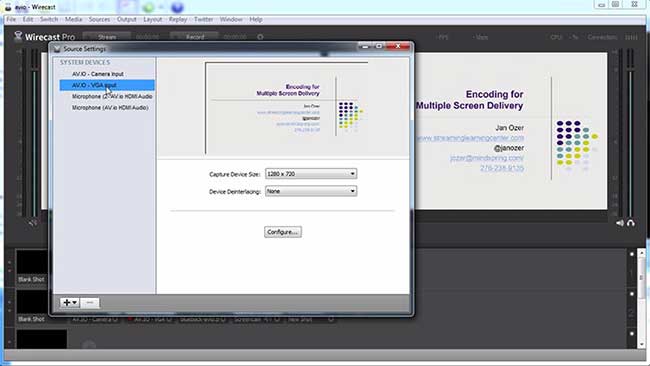Click the Stream button
Viewport: 650px width, 366px height.
tap(107, 37)
